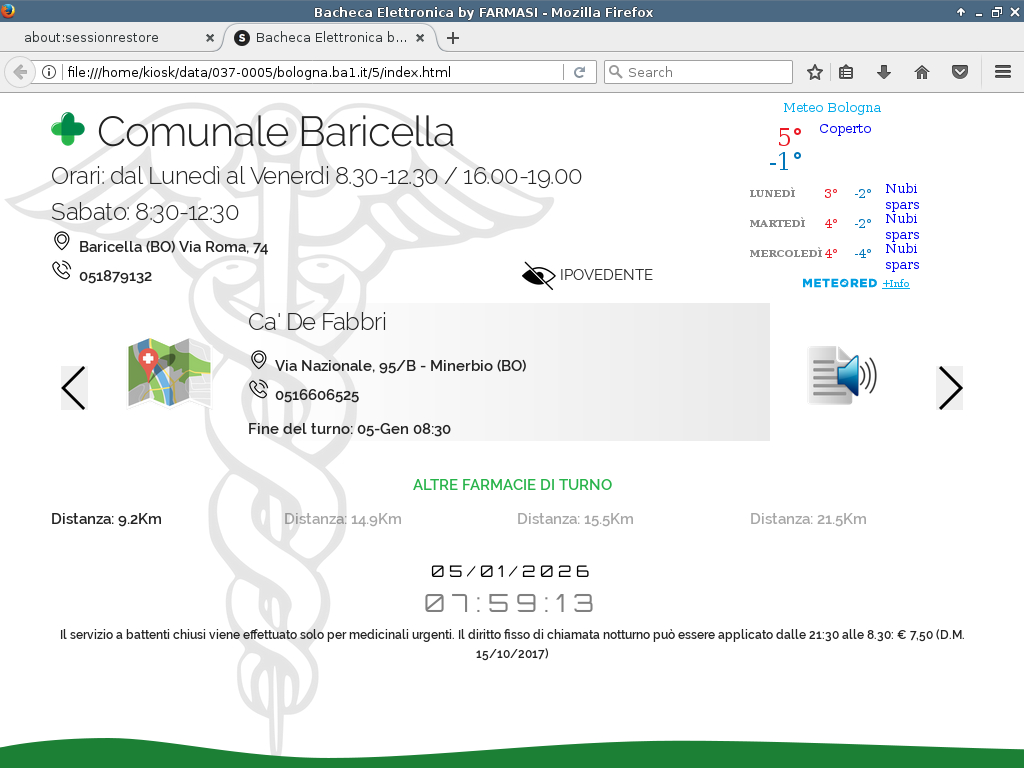Open the bookmarks list icon
Viewport: 1024px width, 768px height.
pos(846,72)
